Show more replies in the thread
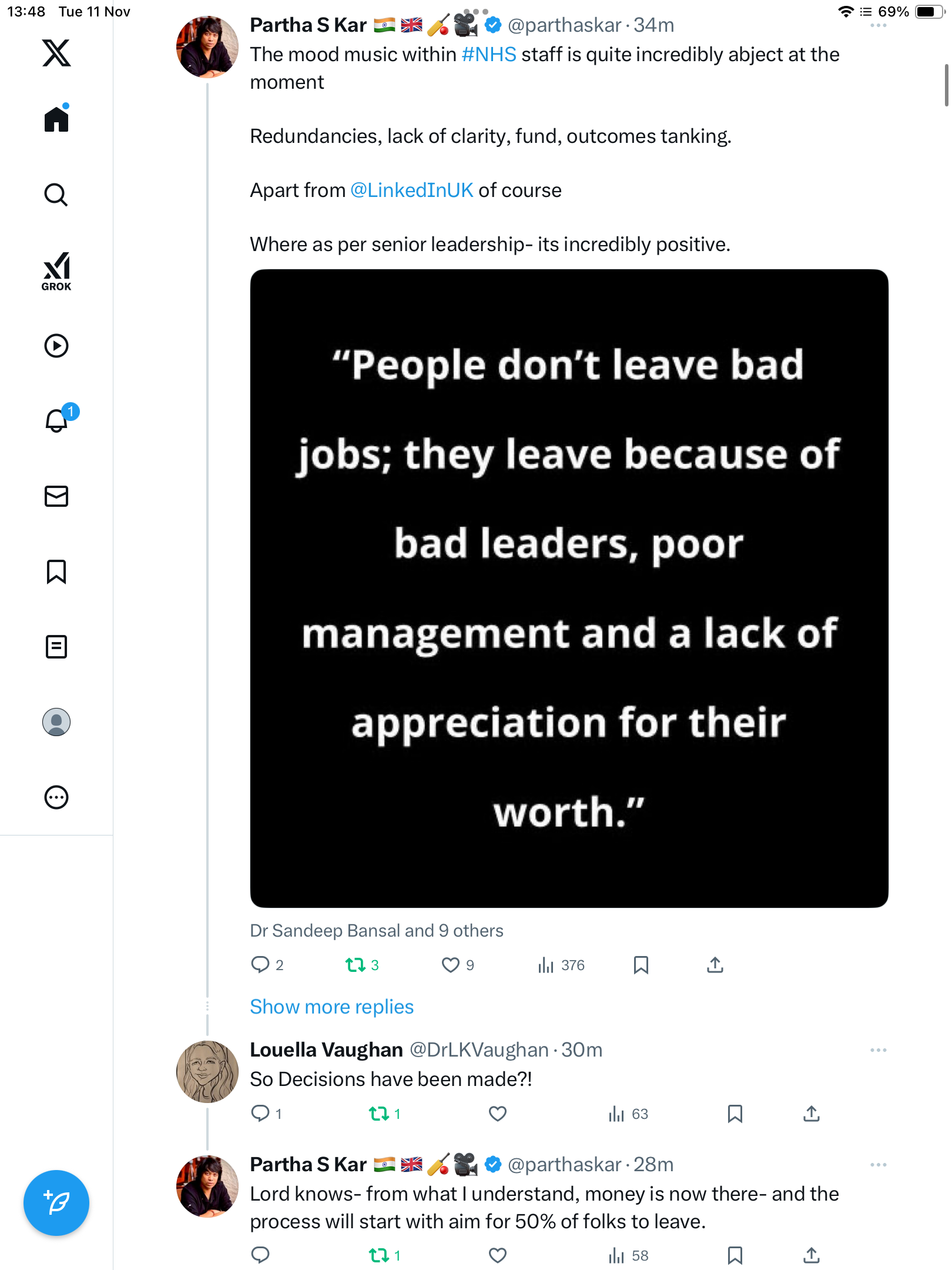The image size is (952, 1270). (331, 1007)
